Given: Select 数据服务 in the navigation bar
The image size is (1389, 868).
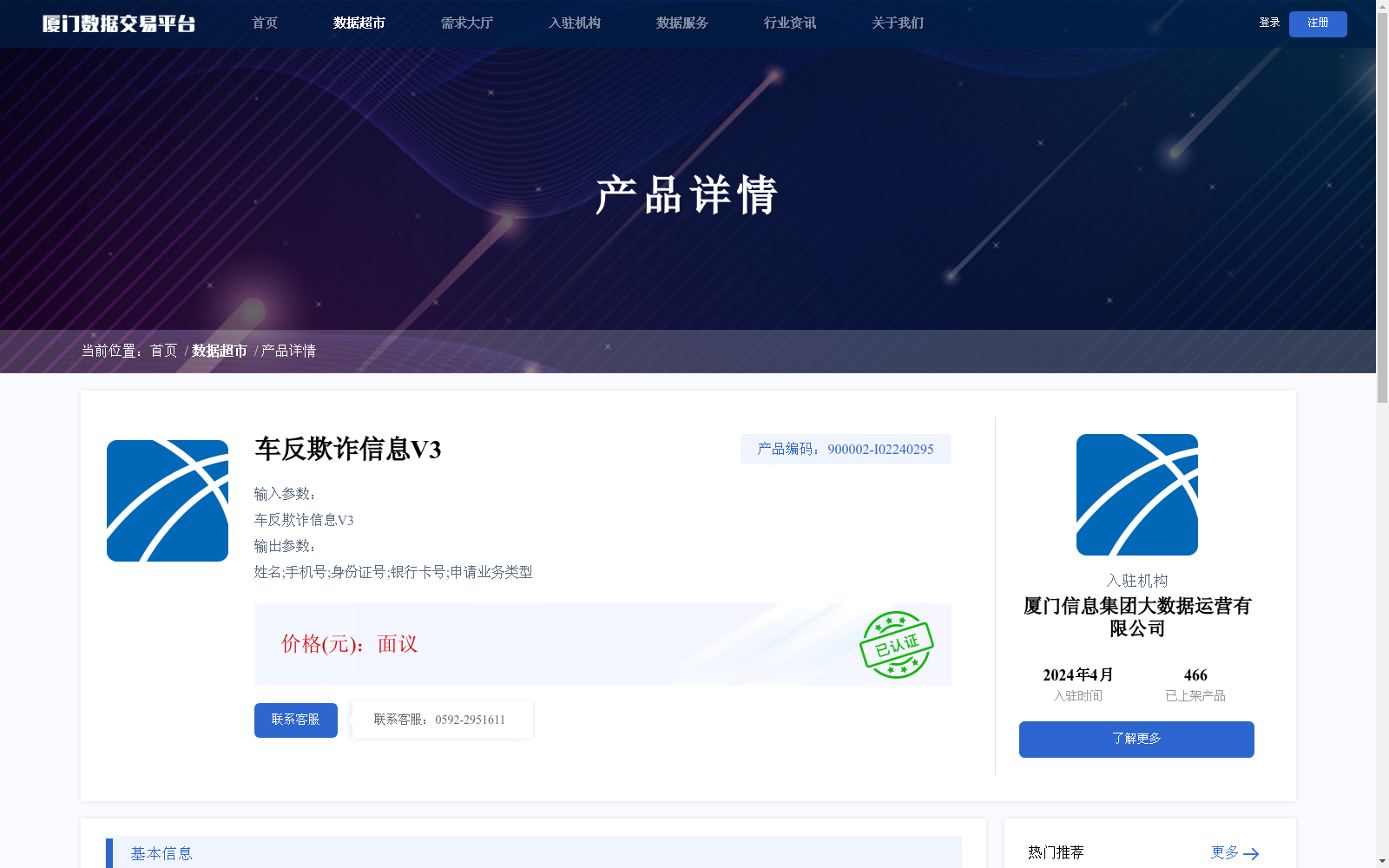Looking at the screenshot, I should [x=682, y=23].
